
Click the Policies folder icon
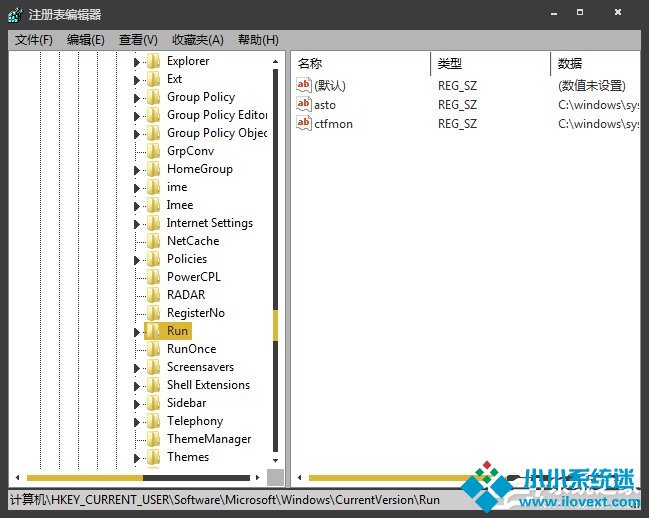click(x=154, y=259)
